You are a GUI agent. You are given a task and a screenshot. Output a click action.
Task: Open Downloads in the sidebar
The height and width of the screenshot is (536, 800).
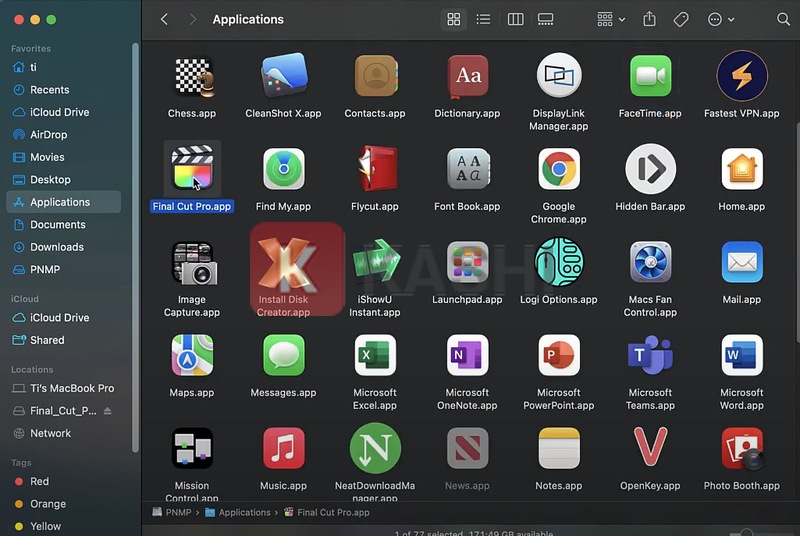pyautogui.click(x=63, y=247)
